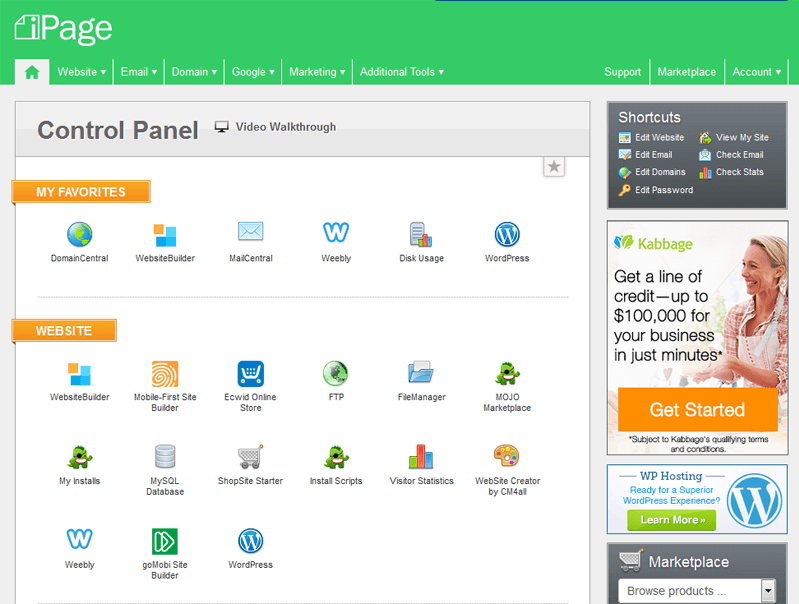Launch WebsiteBuilder from My Favorites

165,242
